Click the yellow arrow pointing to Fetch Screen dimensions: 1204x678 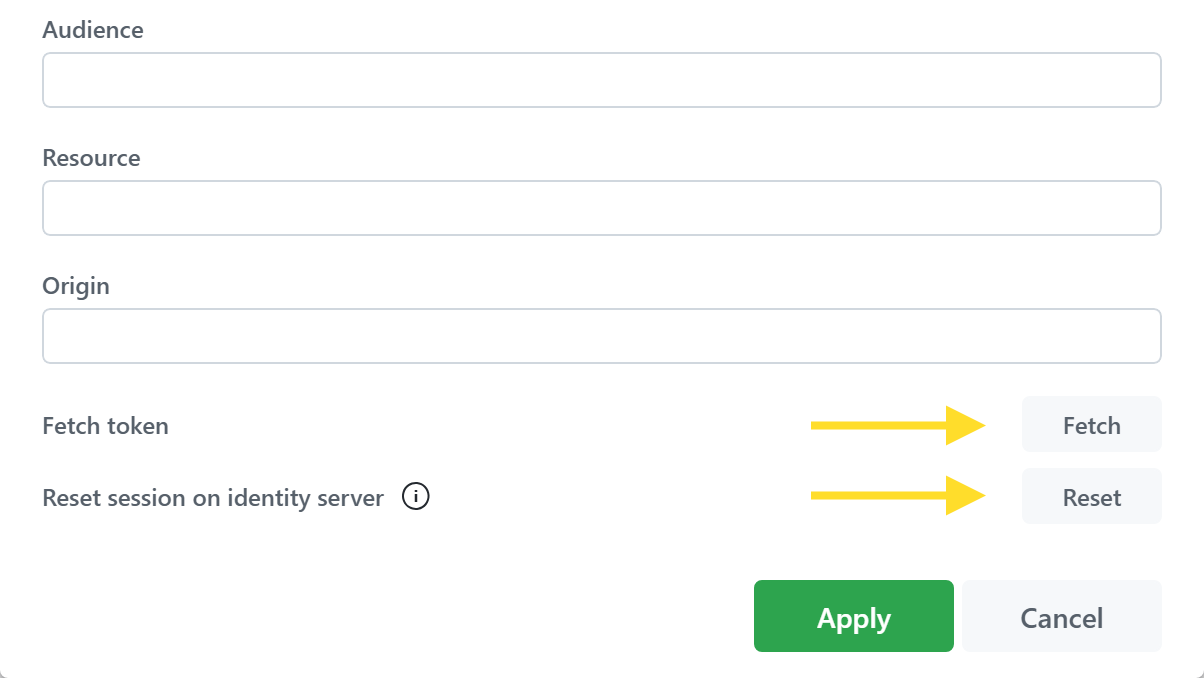coord(897,425)
